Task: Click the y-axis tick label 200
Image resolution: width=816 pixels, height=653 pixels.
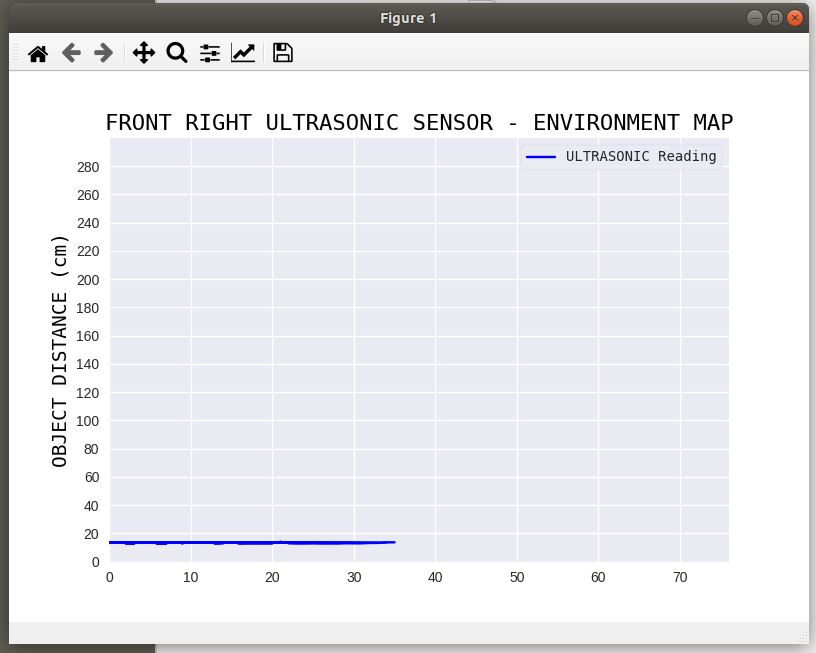Action: 88,280
